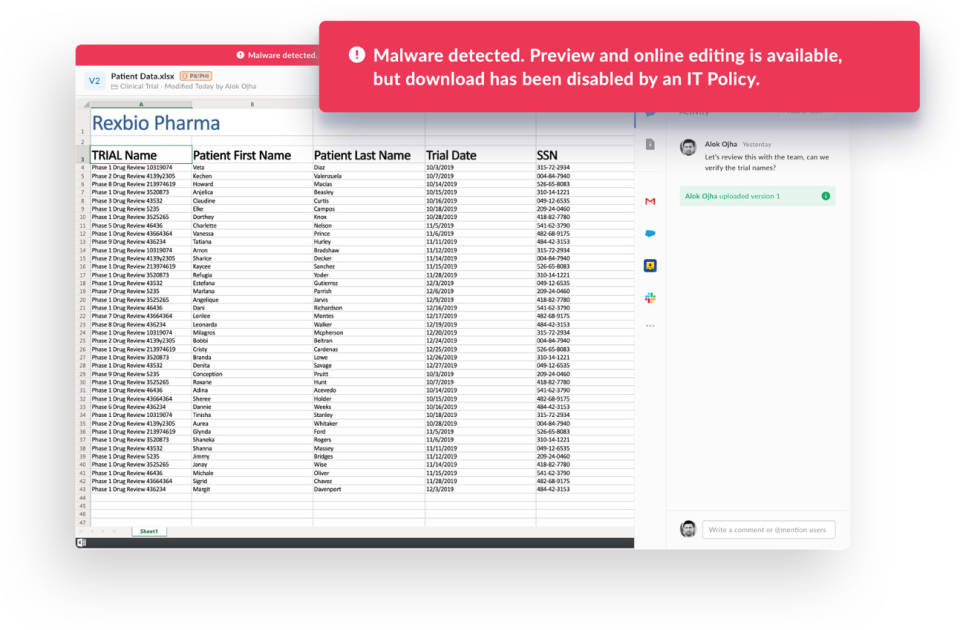
Task: Select the "TRIAL Name" header cell
Action: 141,155
